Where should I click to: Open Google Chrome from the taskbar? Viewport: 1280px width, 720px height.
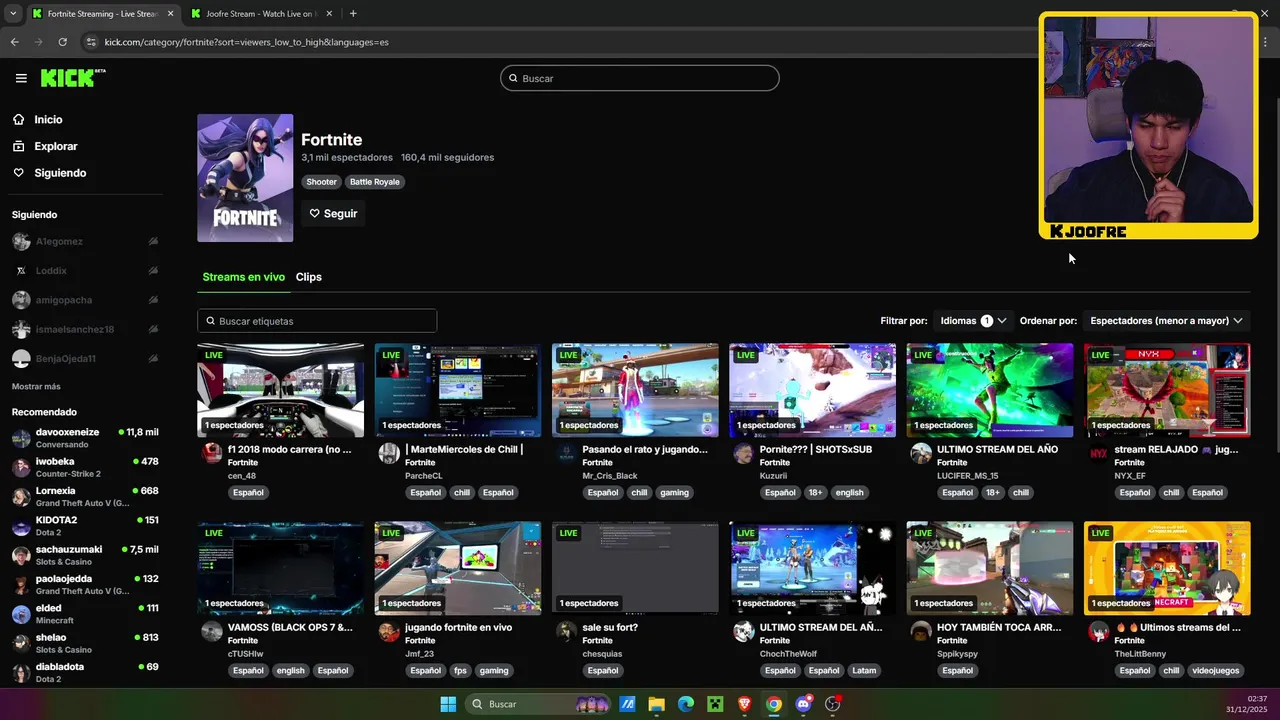click(773, 704)
